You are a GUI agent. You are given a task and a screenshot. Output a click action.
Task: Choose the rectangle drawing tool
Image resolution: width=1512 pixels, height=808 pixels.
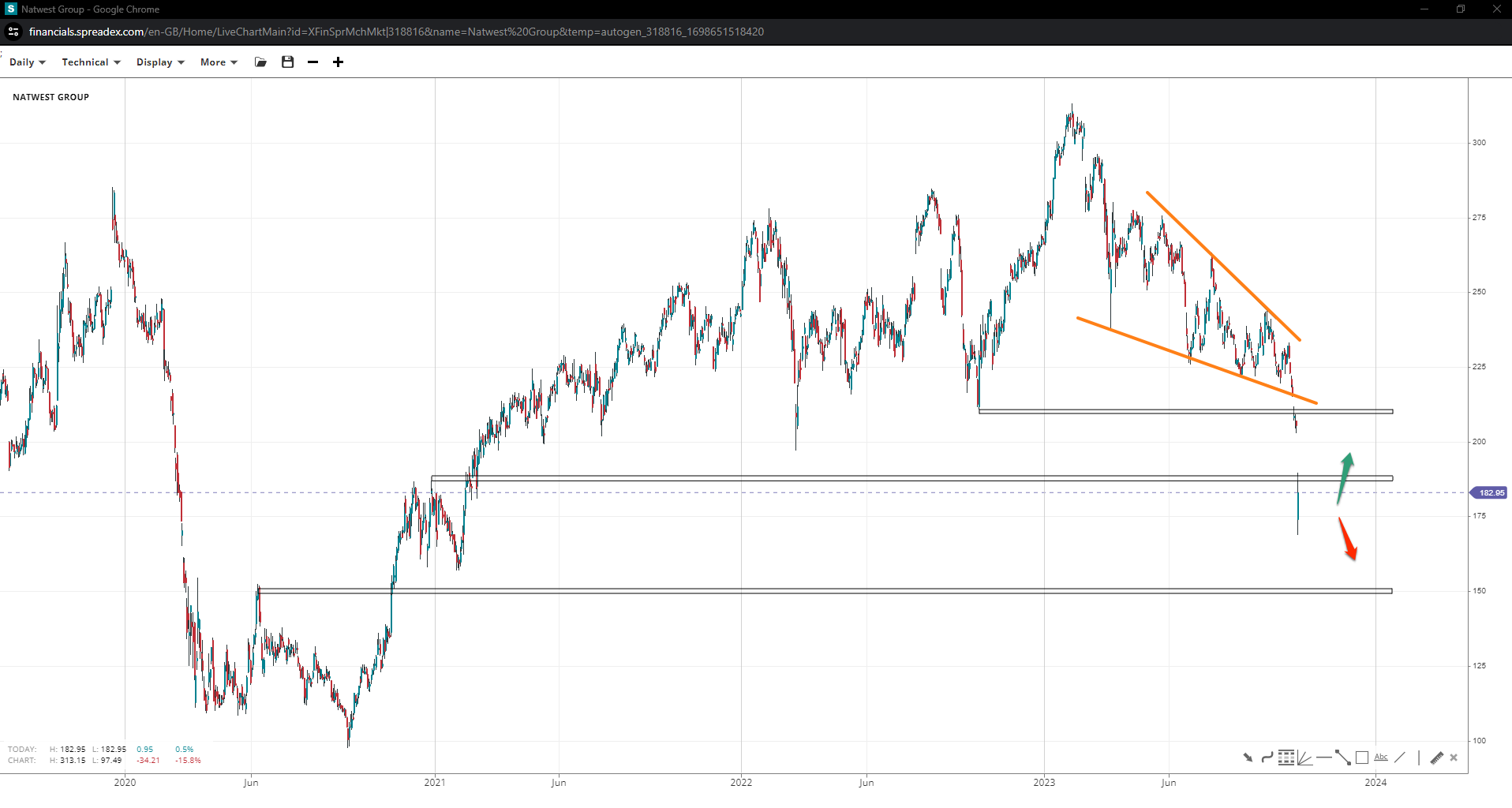coord(1362,757)
